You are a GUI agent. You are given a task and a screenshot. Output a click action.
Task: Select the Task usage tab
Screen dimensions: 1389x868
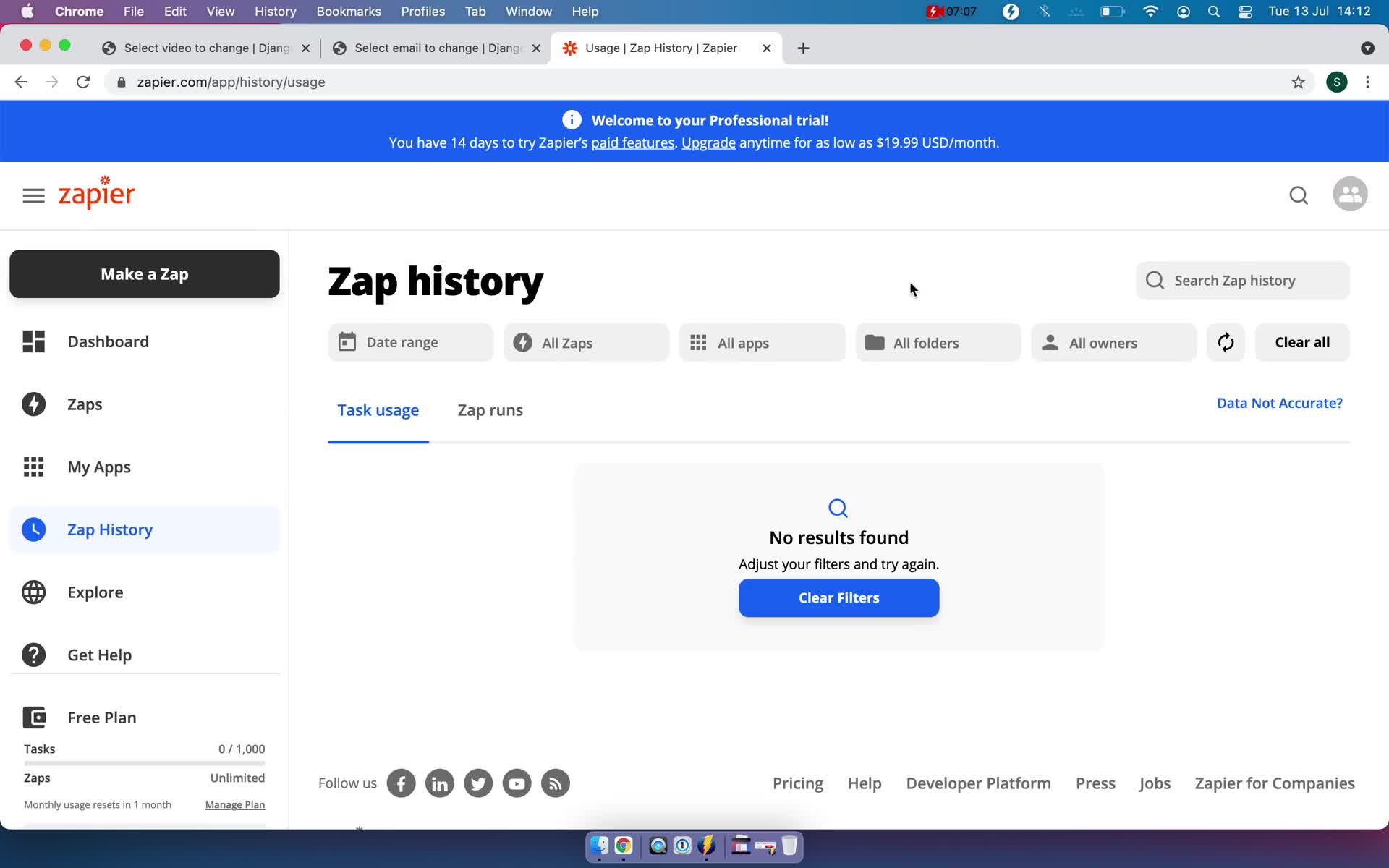(x=378, y=409)
